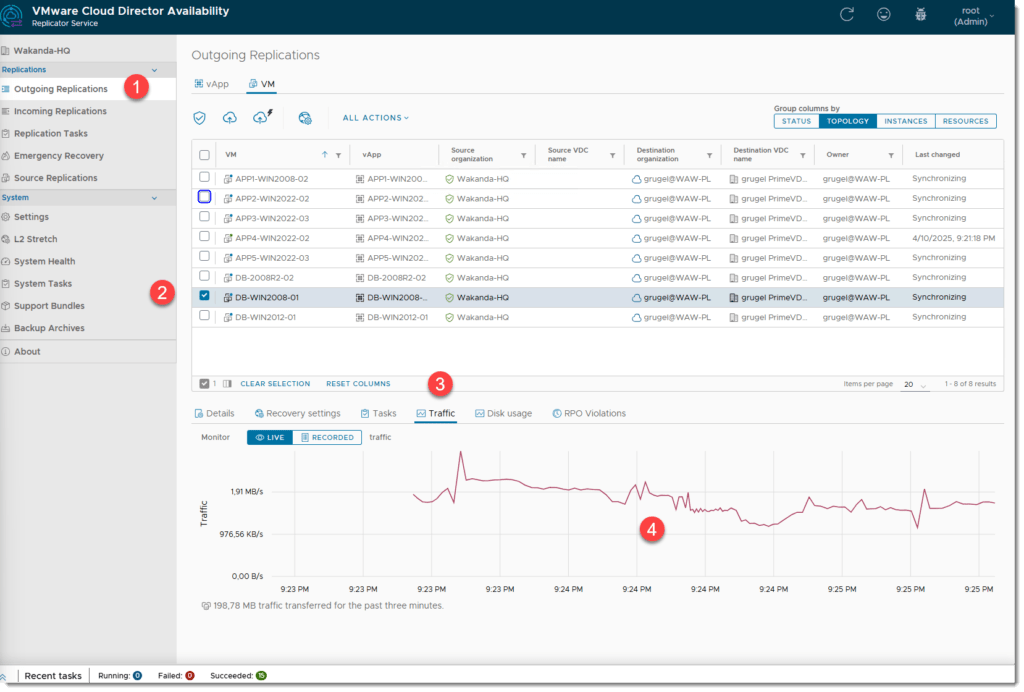Click the smiley feedback icon in header
Image resolution: width=1024 pixels, height=692 pixels.
pyautogui.click(x=884, y=15)
